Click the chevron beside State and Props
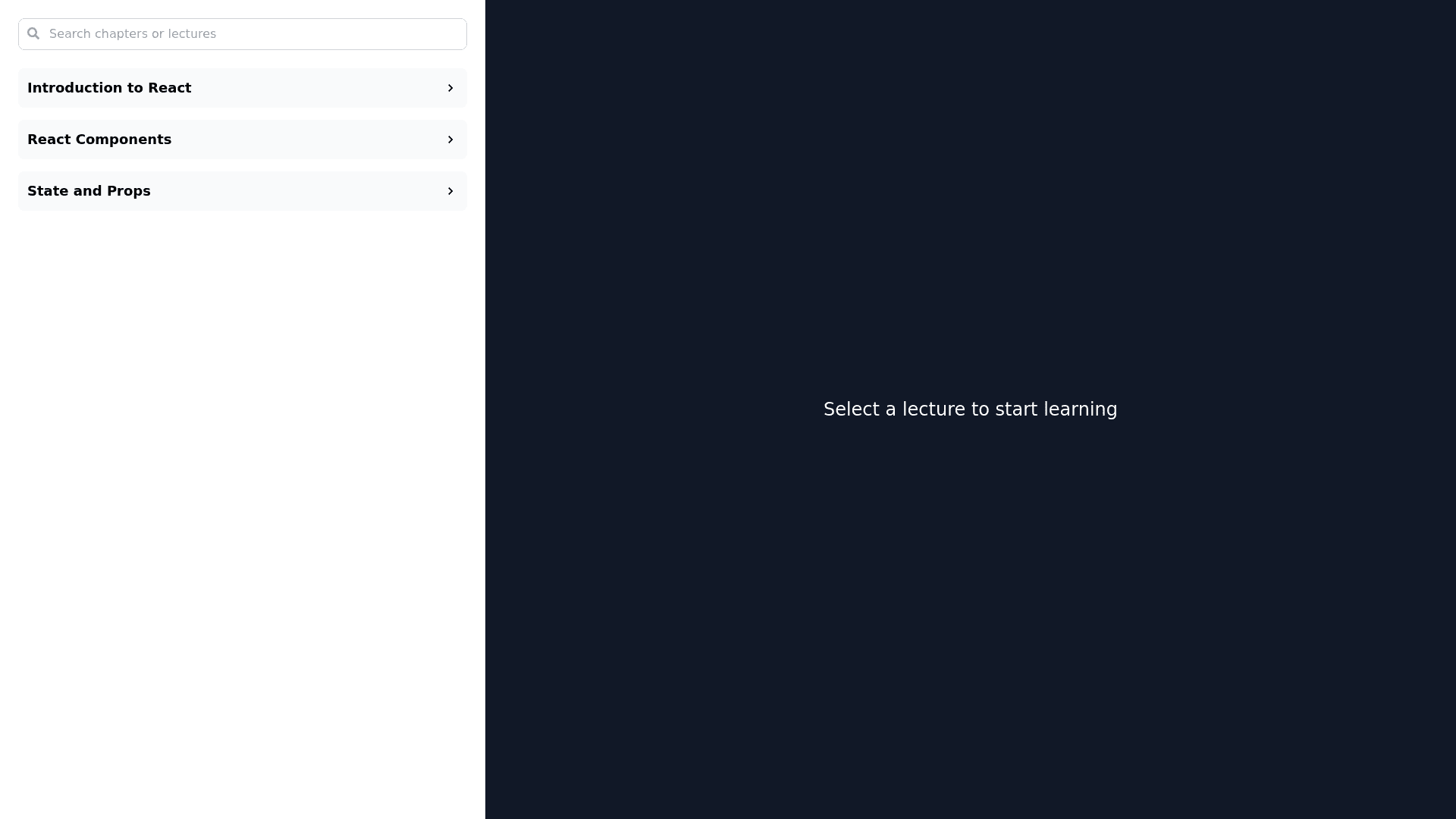The width and height of the screenshot is (1456, 819). pyautogui.click(x=450, y=191)
